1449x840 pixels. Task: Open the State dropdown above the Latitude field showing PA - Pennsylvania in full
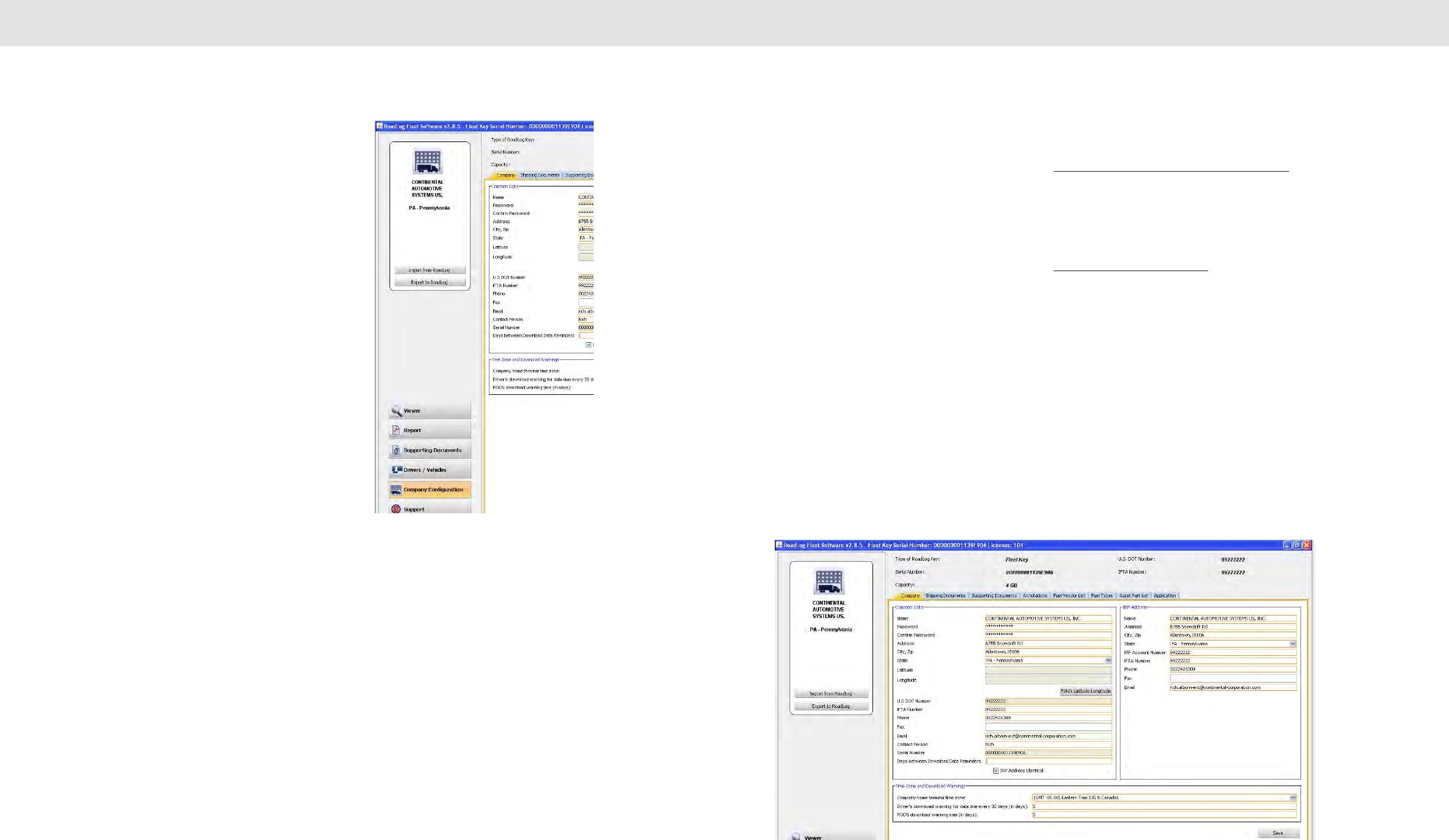(x=1108, y=661)
